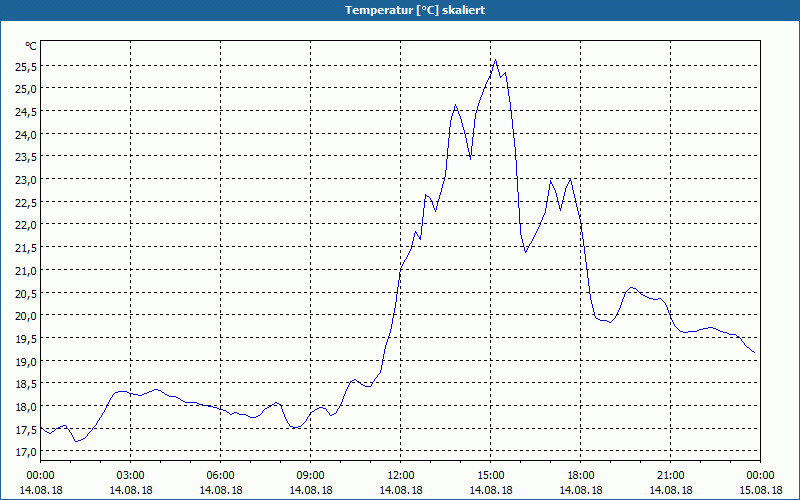This screenshot has height=500, width=800.
Task: Select the 15:00 time label
Action: 490,476
